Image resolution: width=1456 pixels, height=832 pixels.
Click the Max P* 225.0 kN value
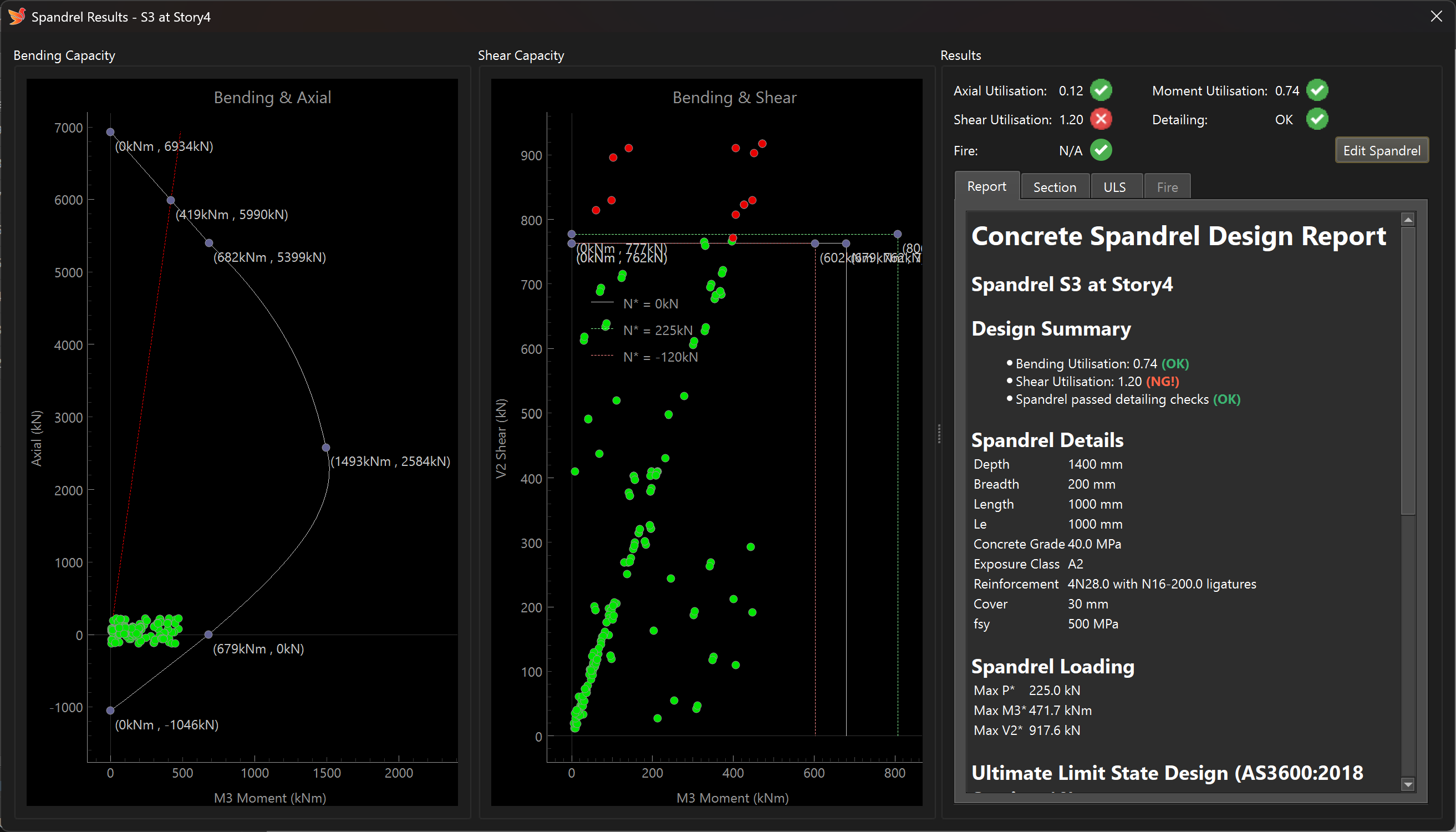pyautogui.click(x=1055, y=691)
